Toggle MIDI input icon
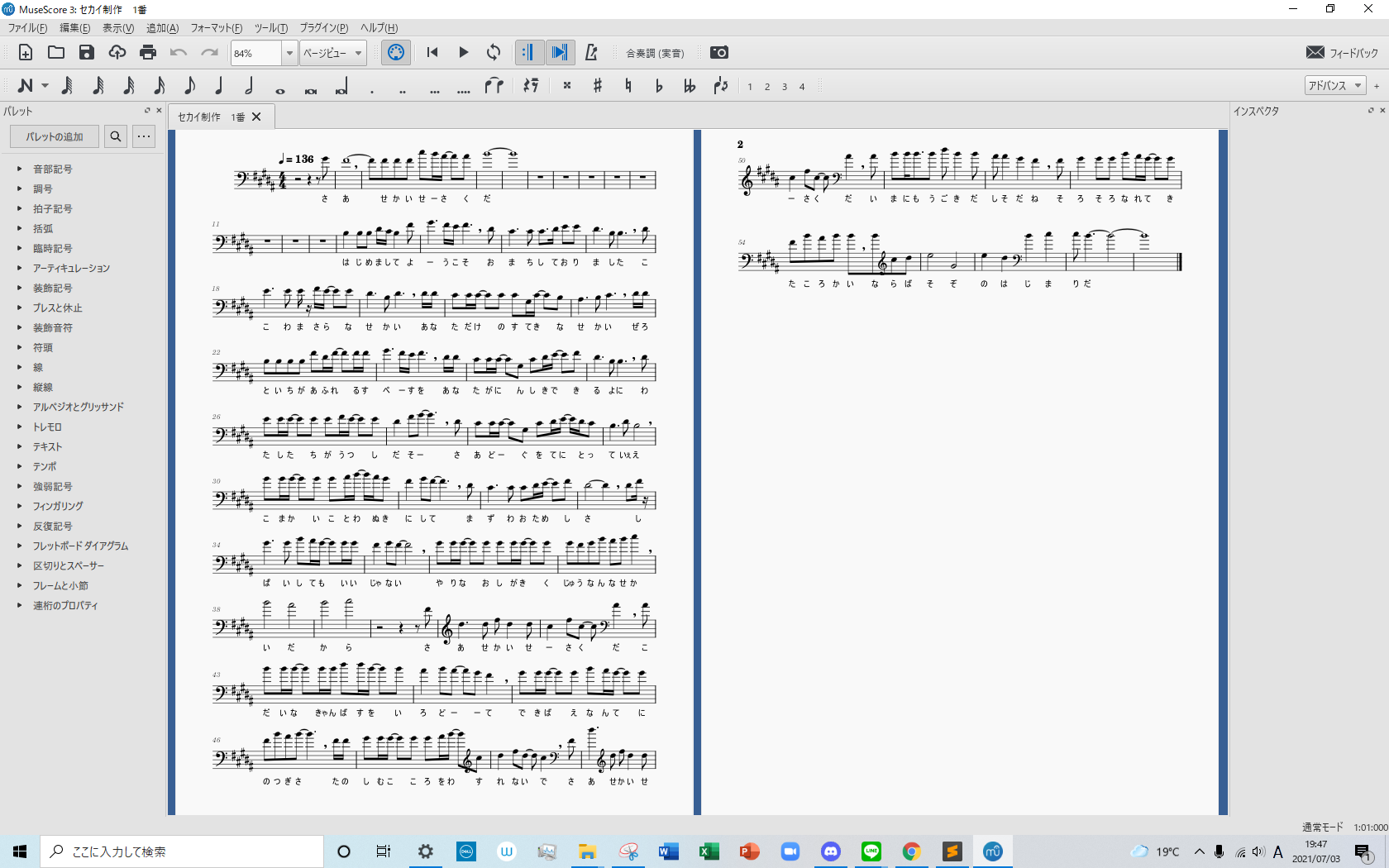The width and height of the screenshot is (1389, 868). [x=397, y=53]
